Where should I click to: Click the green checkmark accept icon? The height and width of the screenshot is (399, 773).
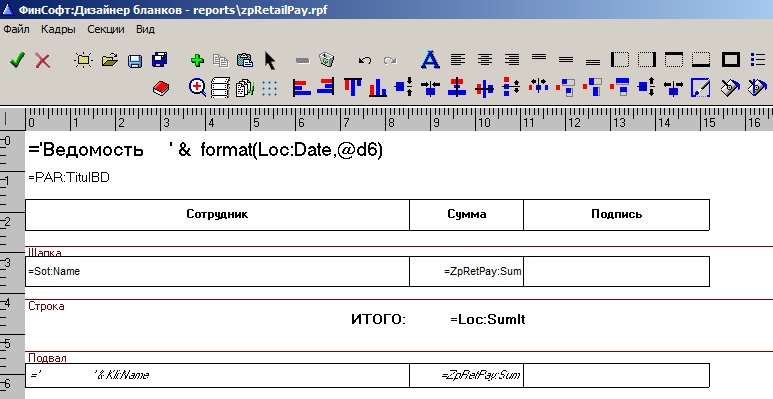tap(17, 60)
